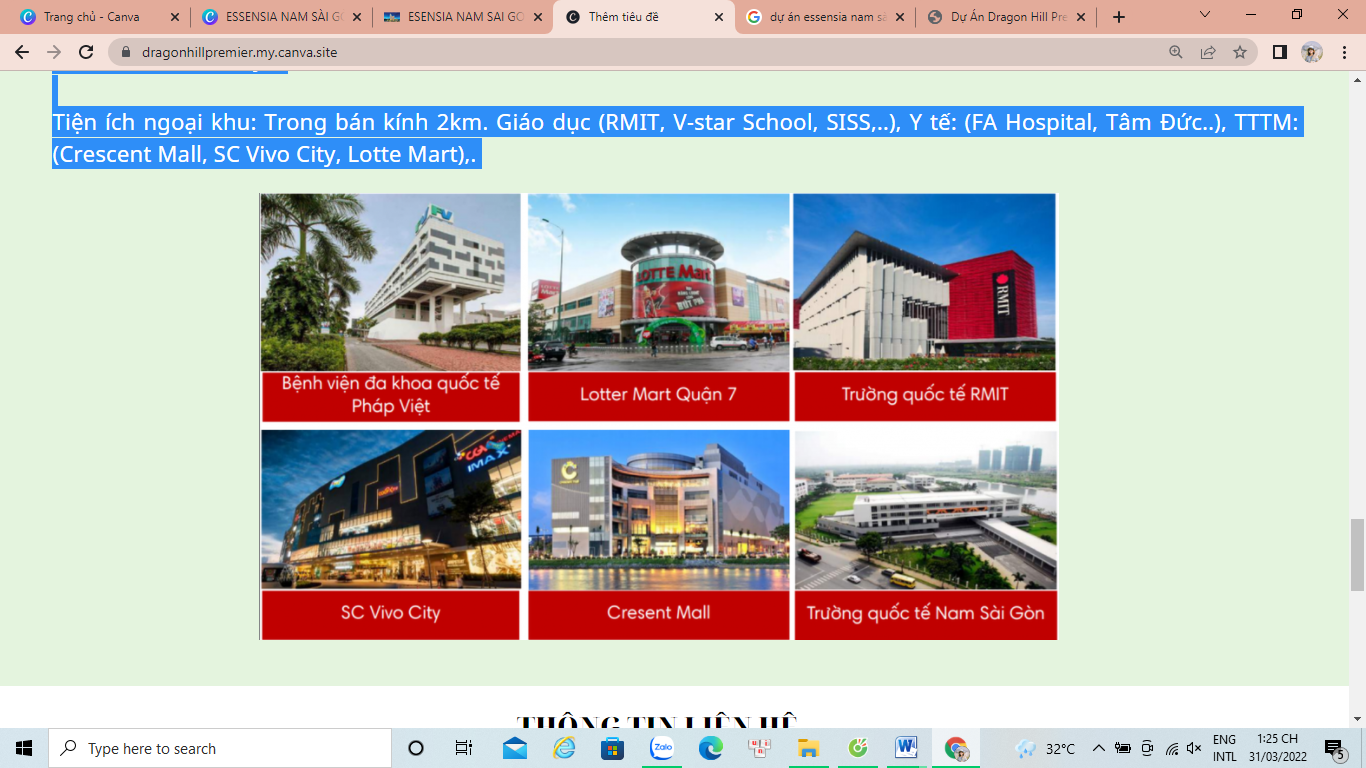Click the Lotter Mart Quận 7 caption

(x=658, y=395)
